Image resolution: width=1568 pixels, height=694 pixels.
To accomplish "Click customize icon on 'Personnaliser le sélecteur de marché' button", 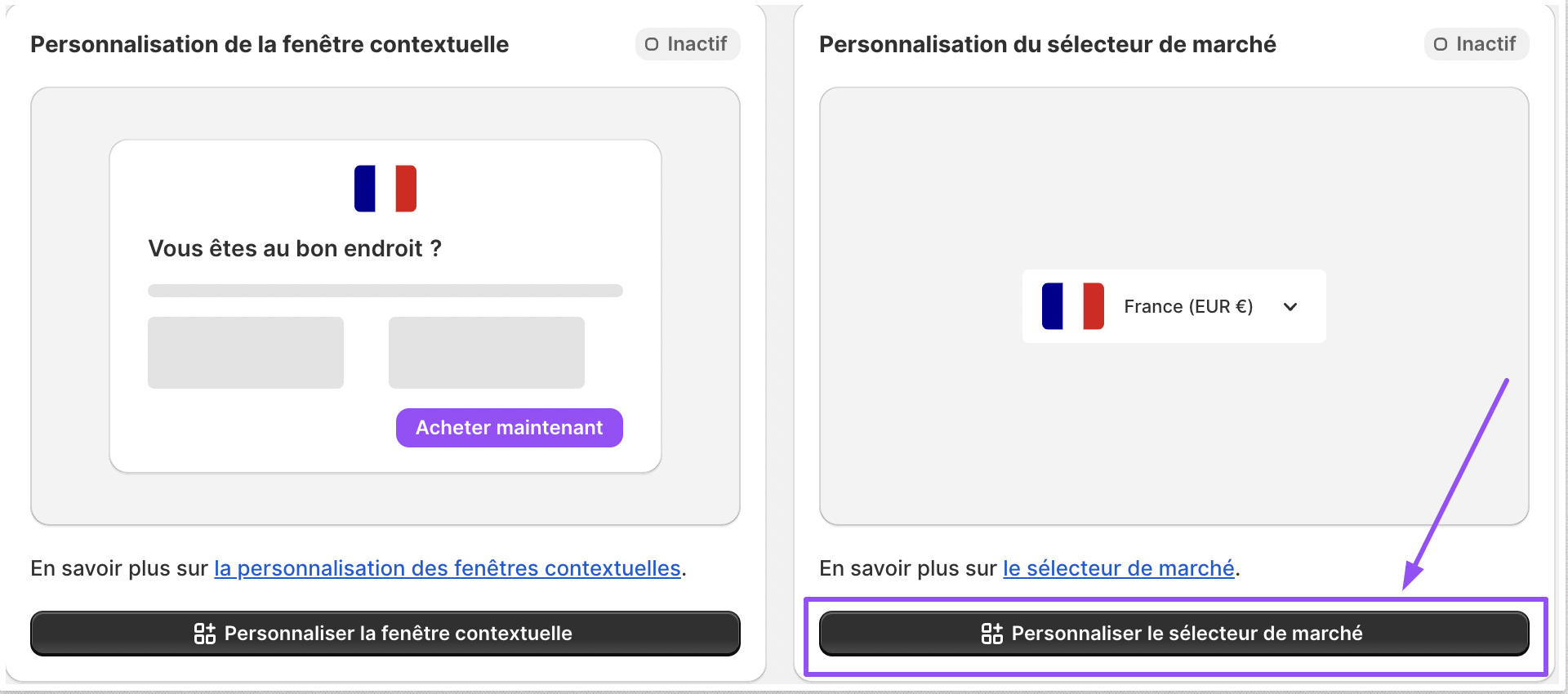I will [x=992, y=634].
